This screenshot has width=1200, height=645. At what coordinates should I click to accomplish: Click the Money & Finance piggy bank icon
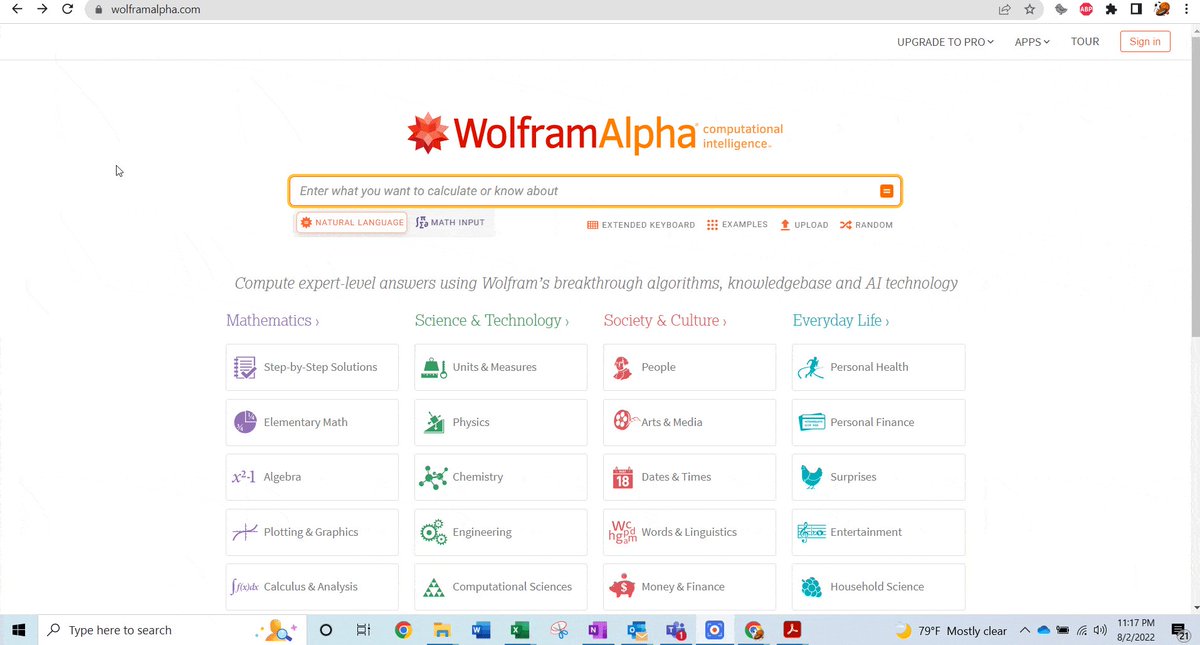coord(623,587)
